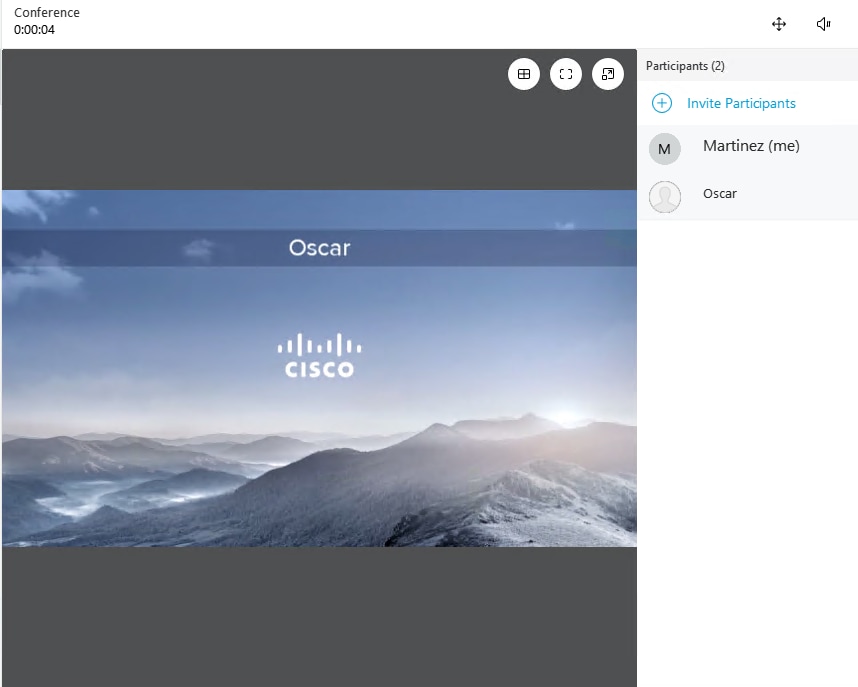Open Invite Participants link
858x687 pixels.
point(741,103)
